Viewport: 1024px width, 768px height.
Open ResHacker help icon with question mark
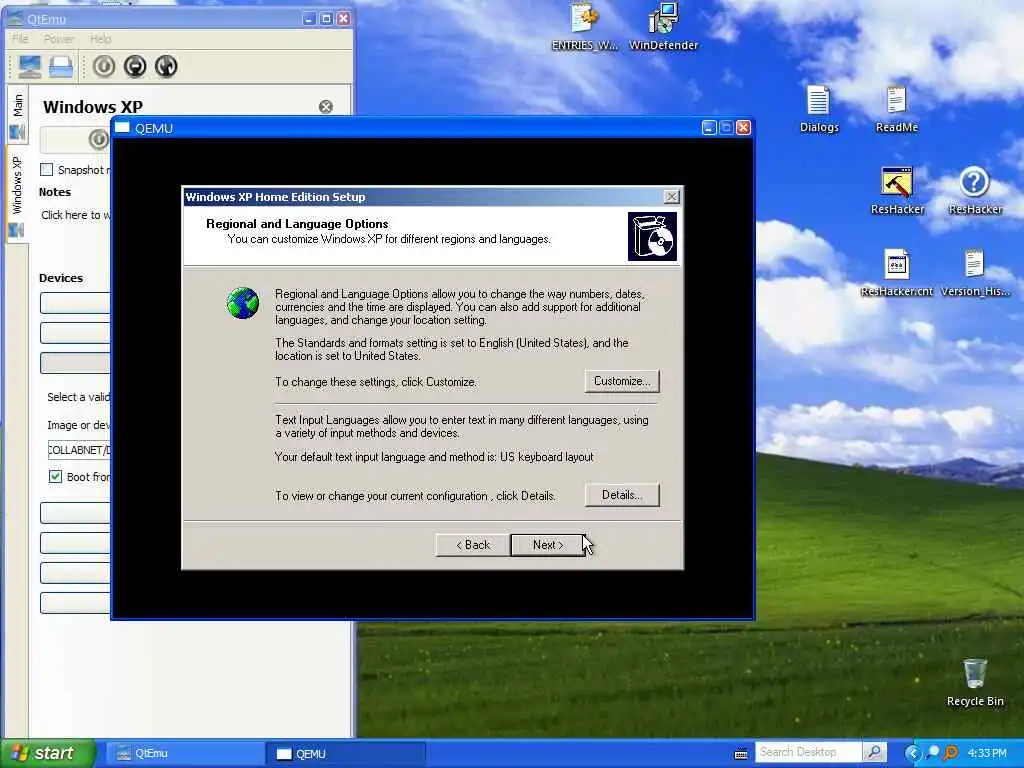tap(975, 191)
